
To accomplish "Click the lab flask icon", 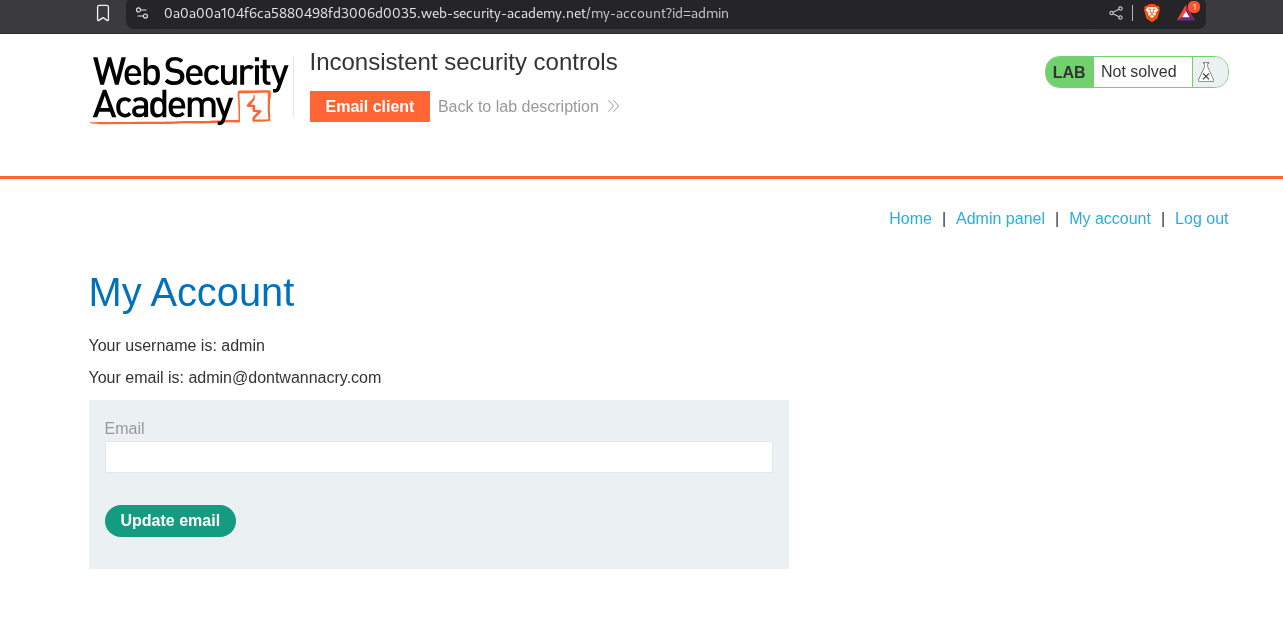I will 1206,72.
